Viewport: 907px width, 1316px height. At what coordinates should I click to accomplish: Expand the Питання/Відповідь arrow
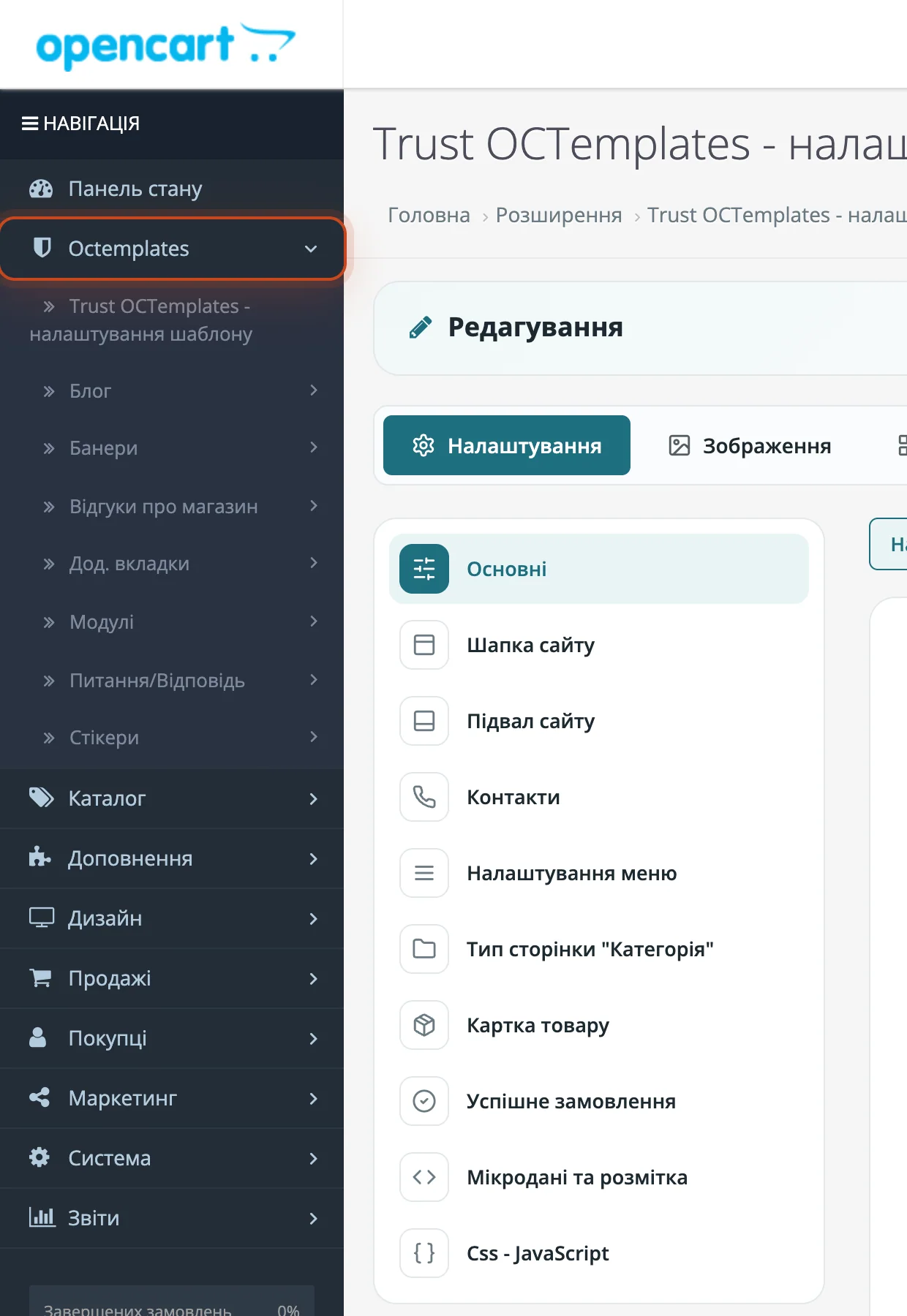pyautogui.click(x=314, y=680)
